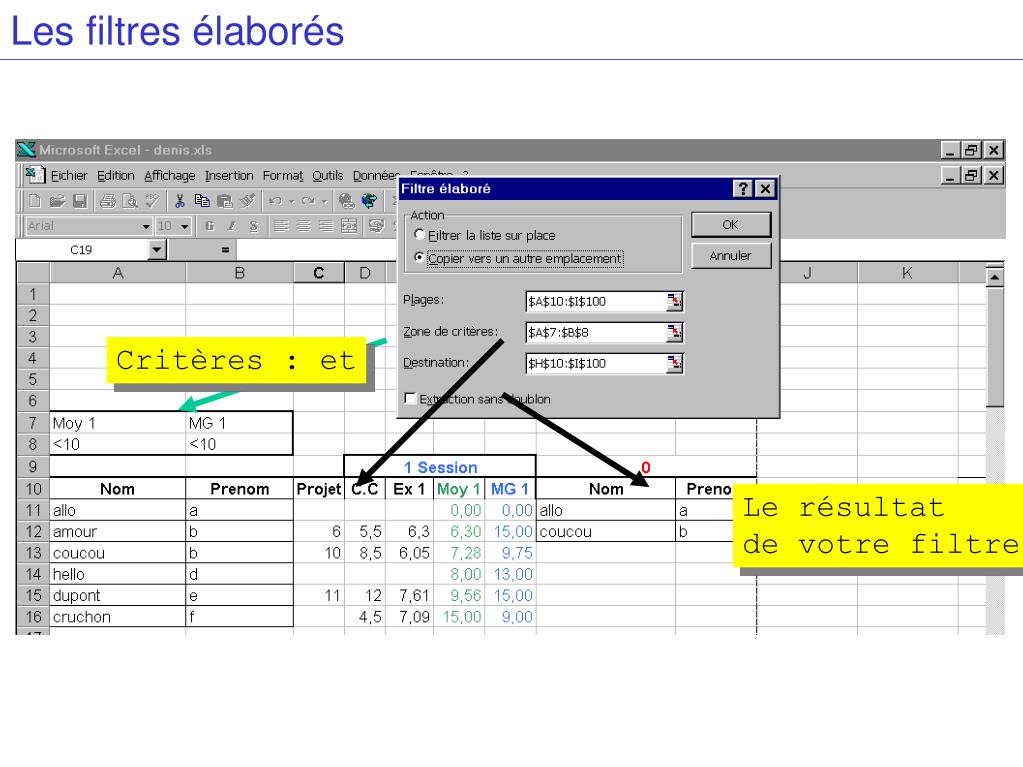Click the Zone de critères input field

pos(596,332)
